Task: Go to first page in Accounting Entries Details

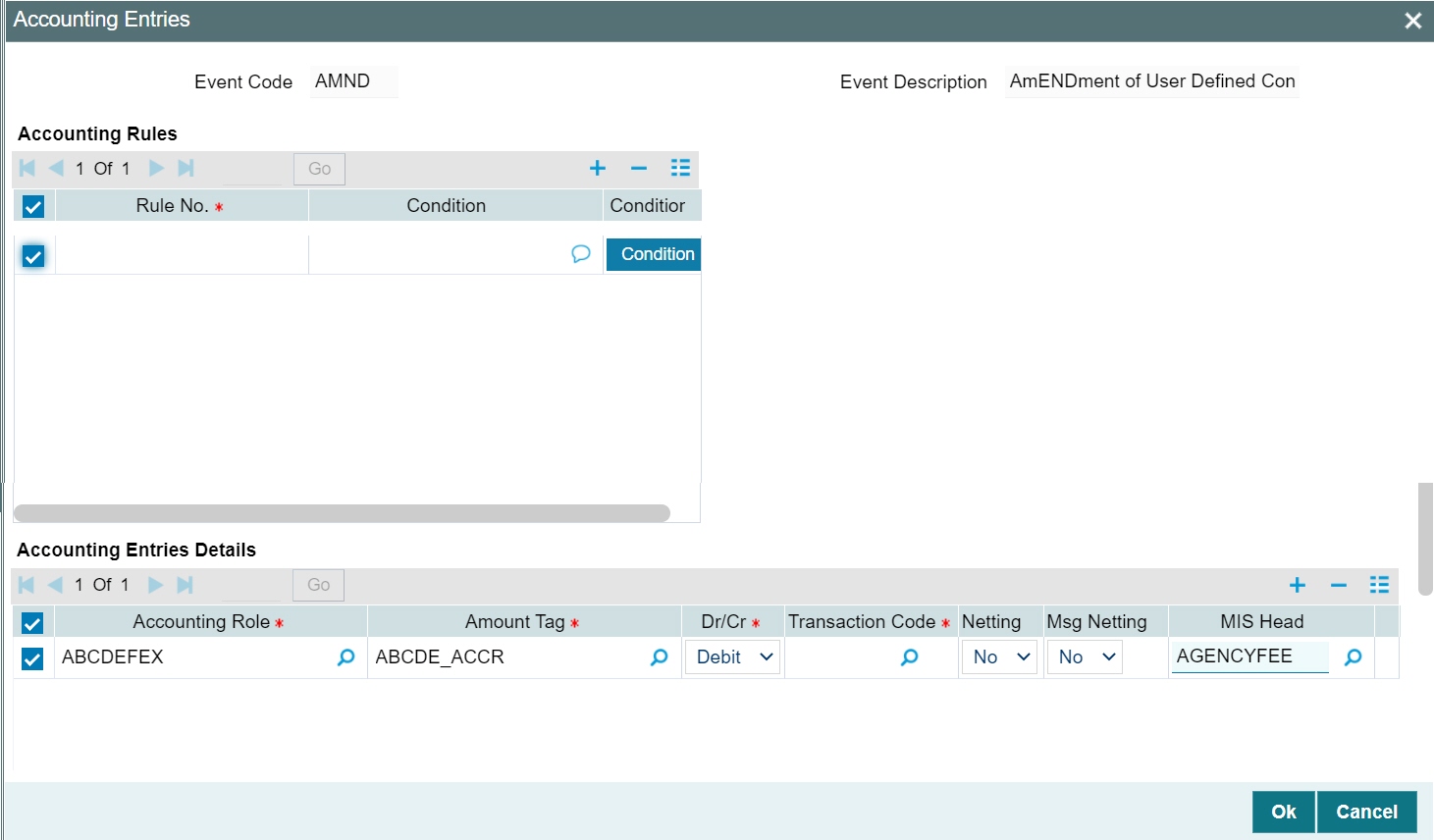Action: pyautogui.click(x=27, y=585)
